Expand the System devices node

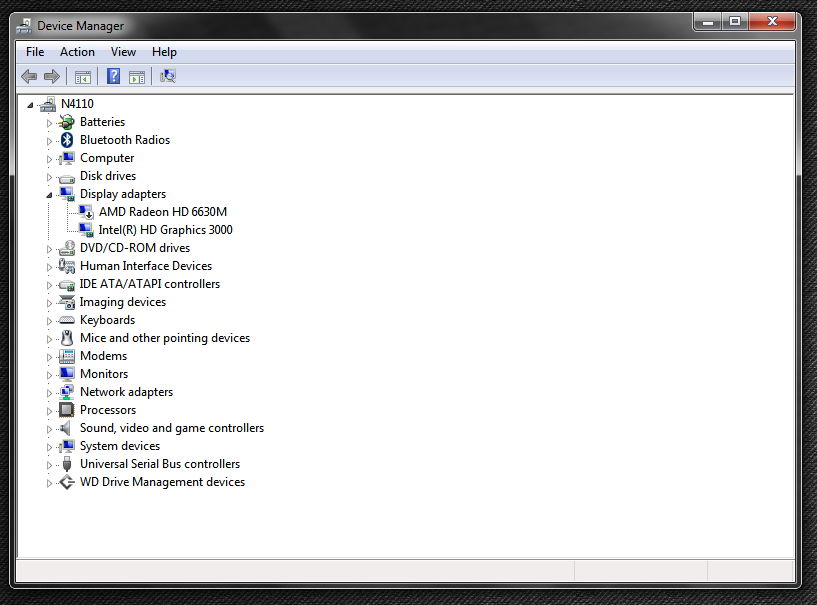pyautogui.click(x=49, y=447)
